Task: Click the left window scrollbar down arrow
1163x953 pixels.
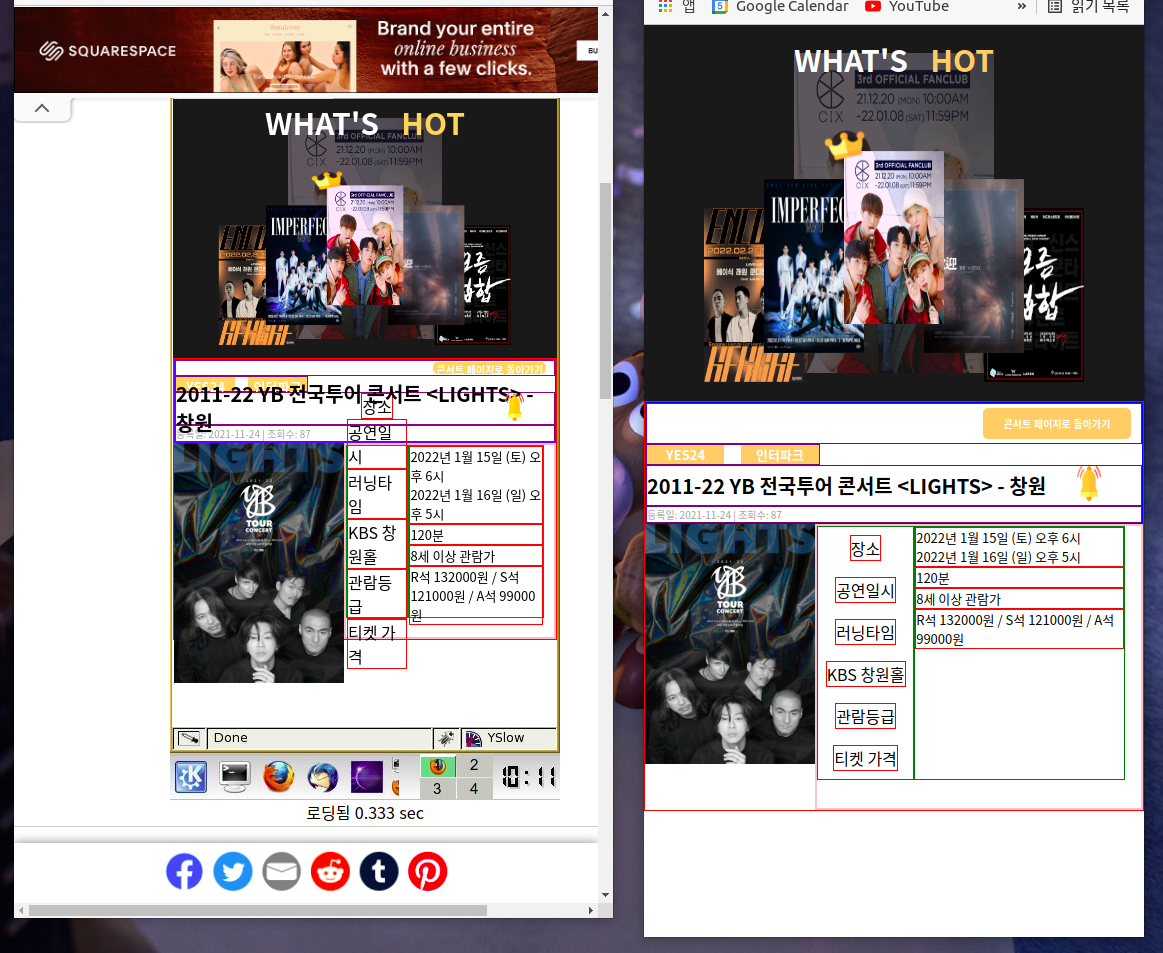Action: (x=605, y=895)
